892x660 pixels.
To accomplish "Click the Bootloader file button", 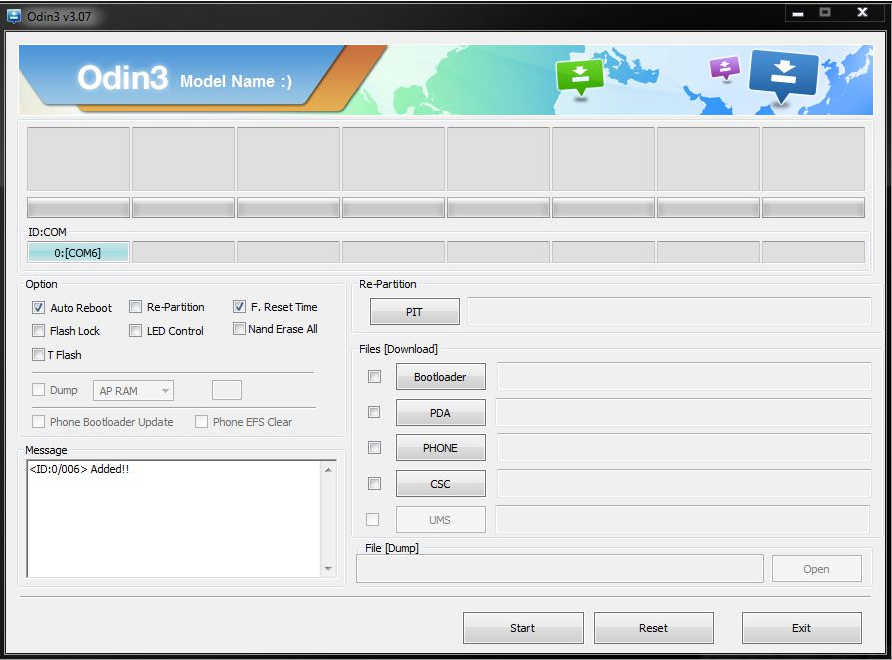I will click(441, 377).
